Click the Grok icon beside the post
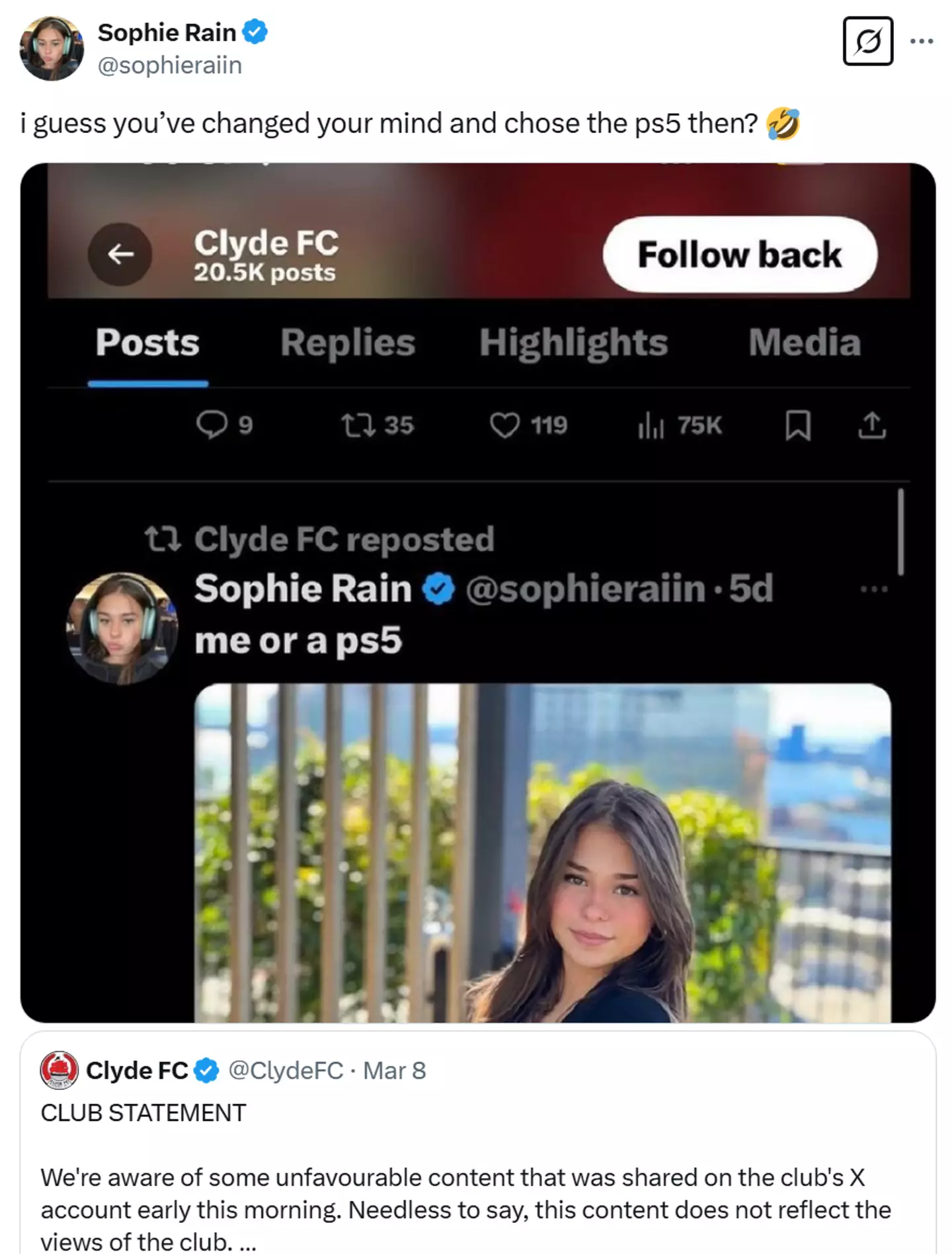This screenshot has width=952, height=1254. [867, 42]
